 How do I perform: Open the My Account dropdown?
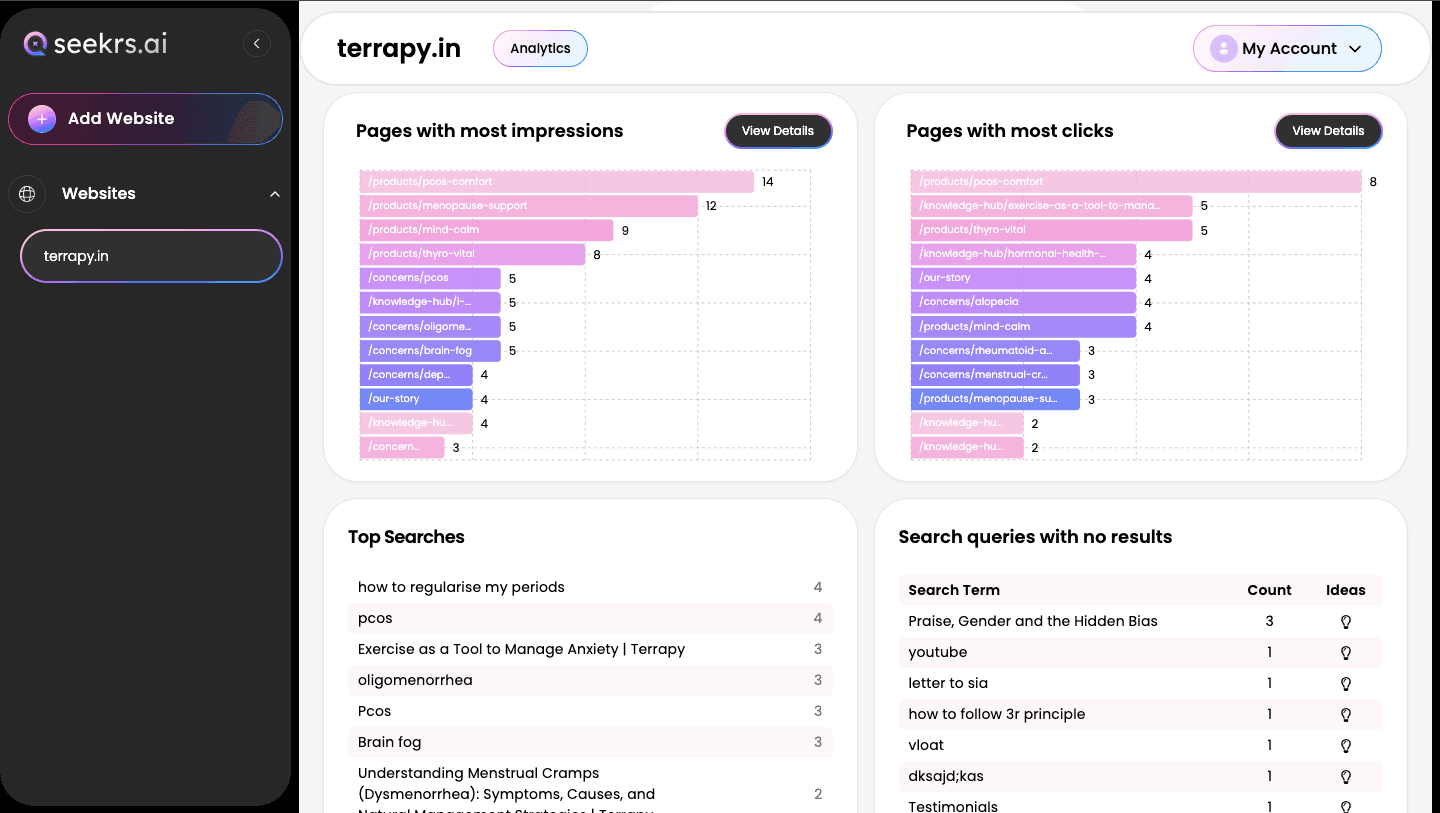1287,49
